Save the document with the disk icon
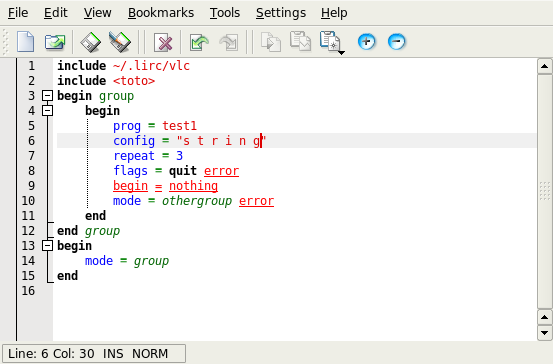553x364 pixels. point(90,42)
